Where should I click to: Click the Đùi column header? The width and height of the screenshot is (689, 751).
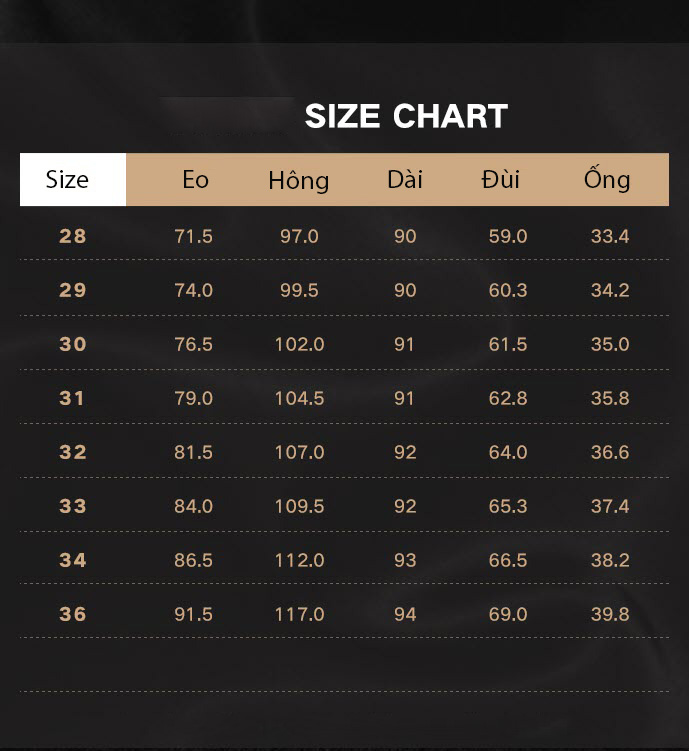click(500, 180)
